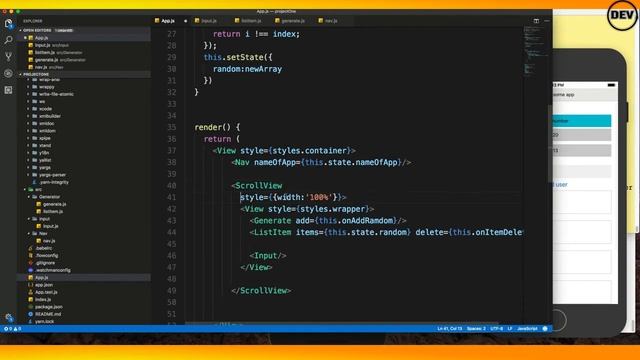
Task: Expand the yargs-parser folder
Action: coord(52,175)
